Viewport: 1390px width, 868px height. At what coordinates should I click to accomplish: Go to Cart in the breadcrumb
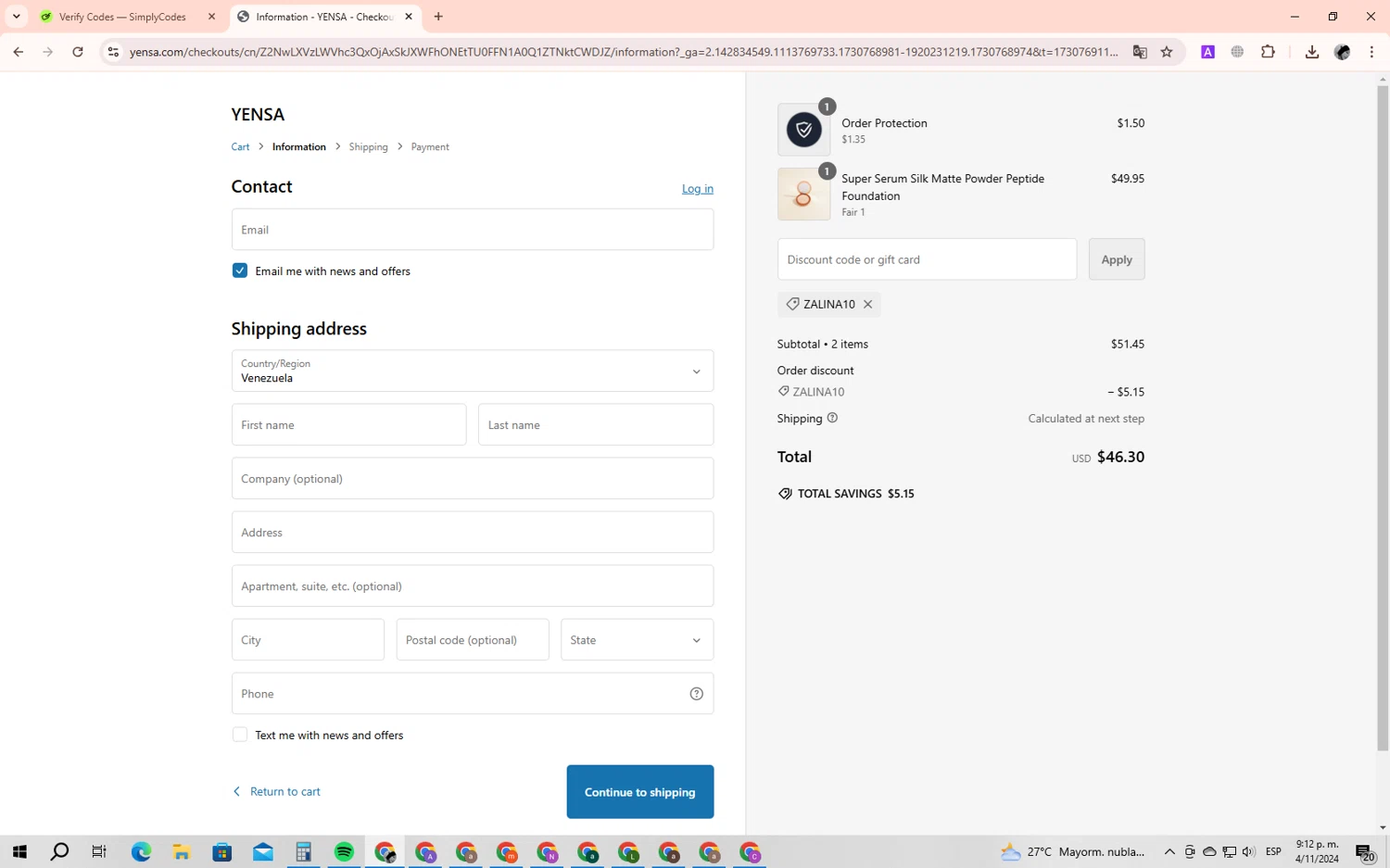(240, 147)
